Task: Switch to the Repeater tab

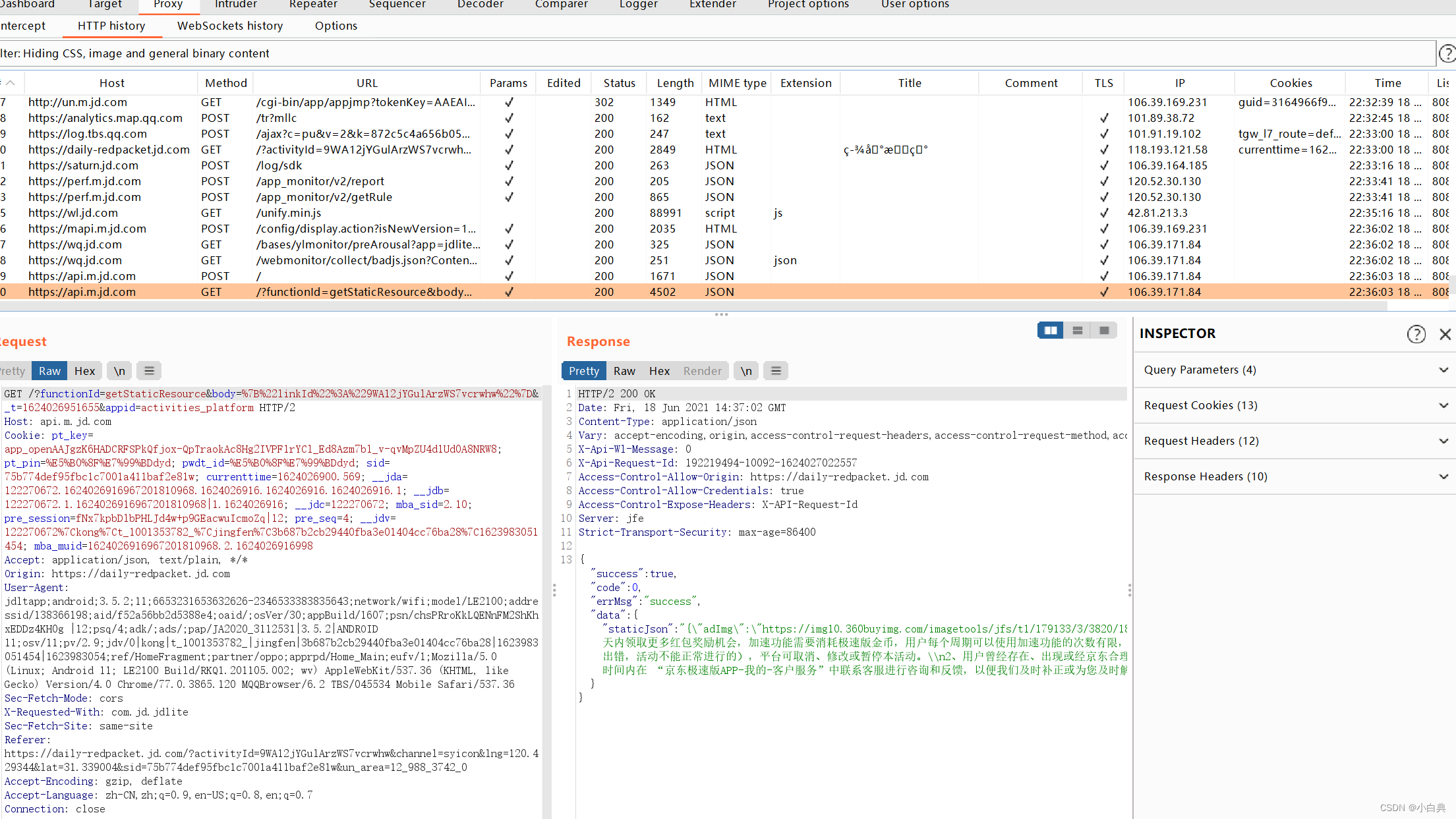Action: pyautogui.click(x=312, y=5)
